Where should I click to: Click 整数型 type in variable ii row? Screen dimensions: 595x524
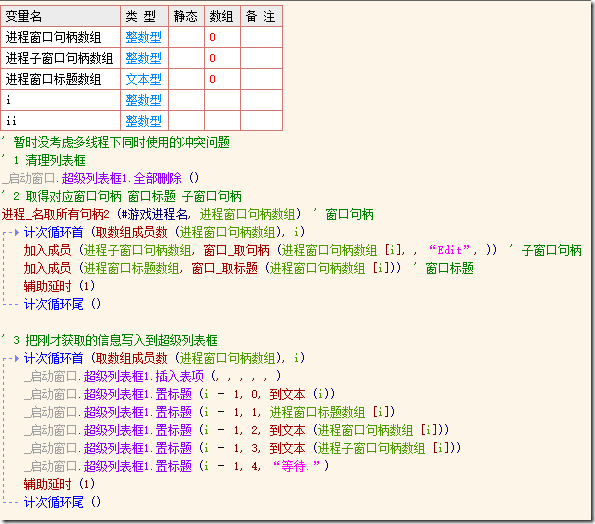pos(143,121)
